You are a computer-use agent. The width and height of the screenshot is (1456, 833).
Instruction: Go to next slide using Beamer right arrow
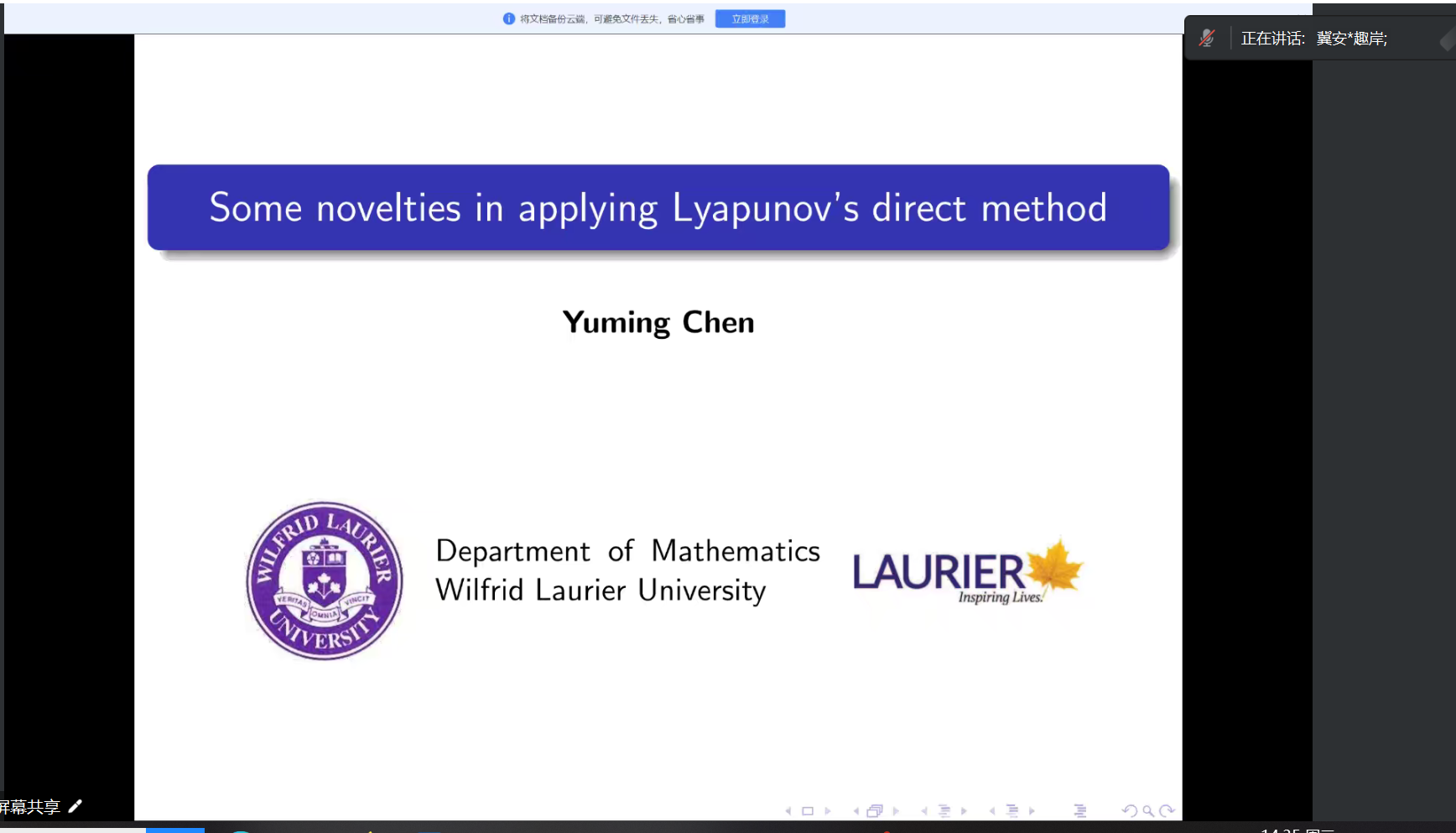click(828, 811)
